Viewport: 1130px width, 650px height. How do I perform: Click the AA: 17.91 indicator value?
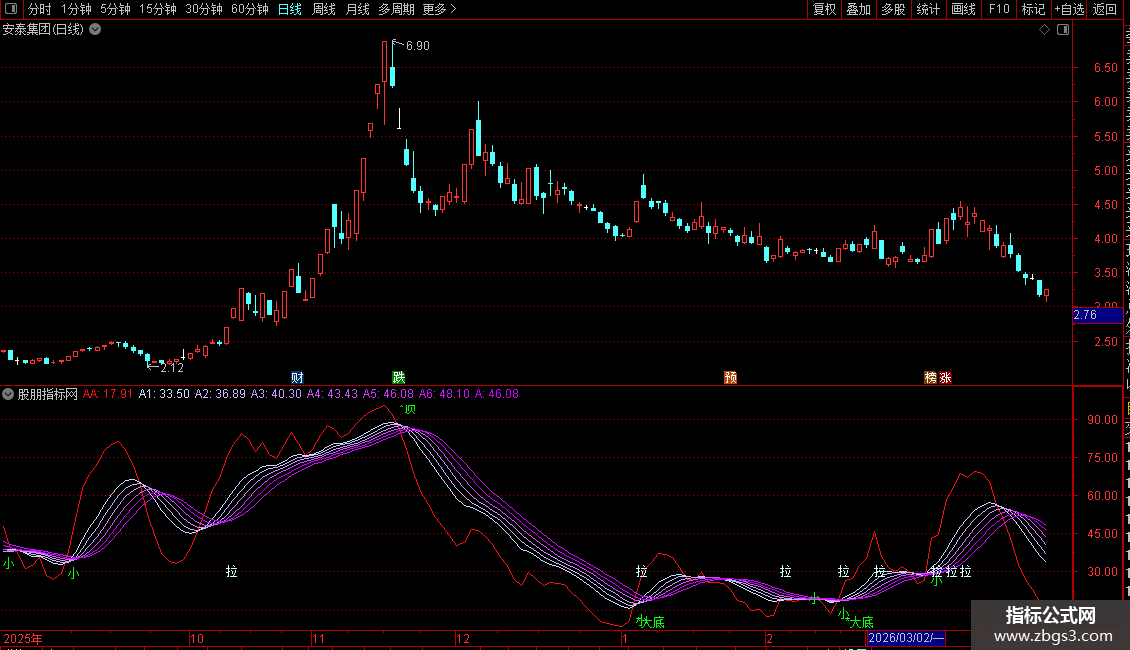(x=107, y=394)
